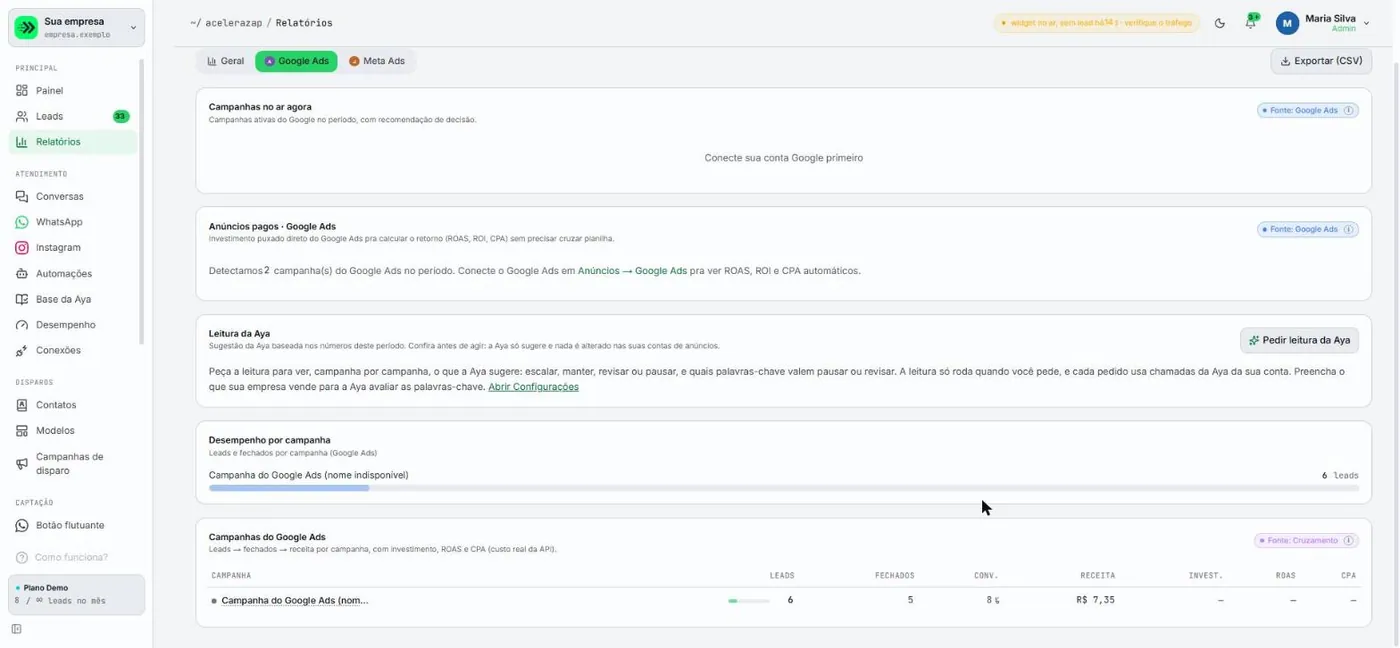Click Relatórios in the breadcrumb
Image resolution: width=1400 pixels, height=648 pixels.
coord(304,23)
